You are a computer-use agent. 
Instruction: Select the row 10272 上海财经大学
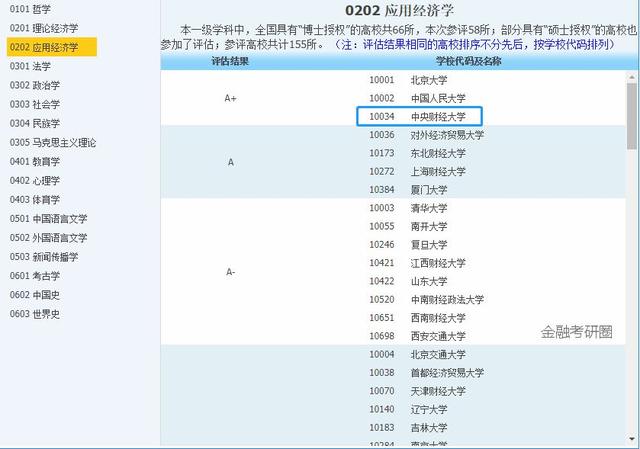(x=417, y=171)
